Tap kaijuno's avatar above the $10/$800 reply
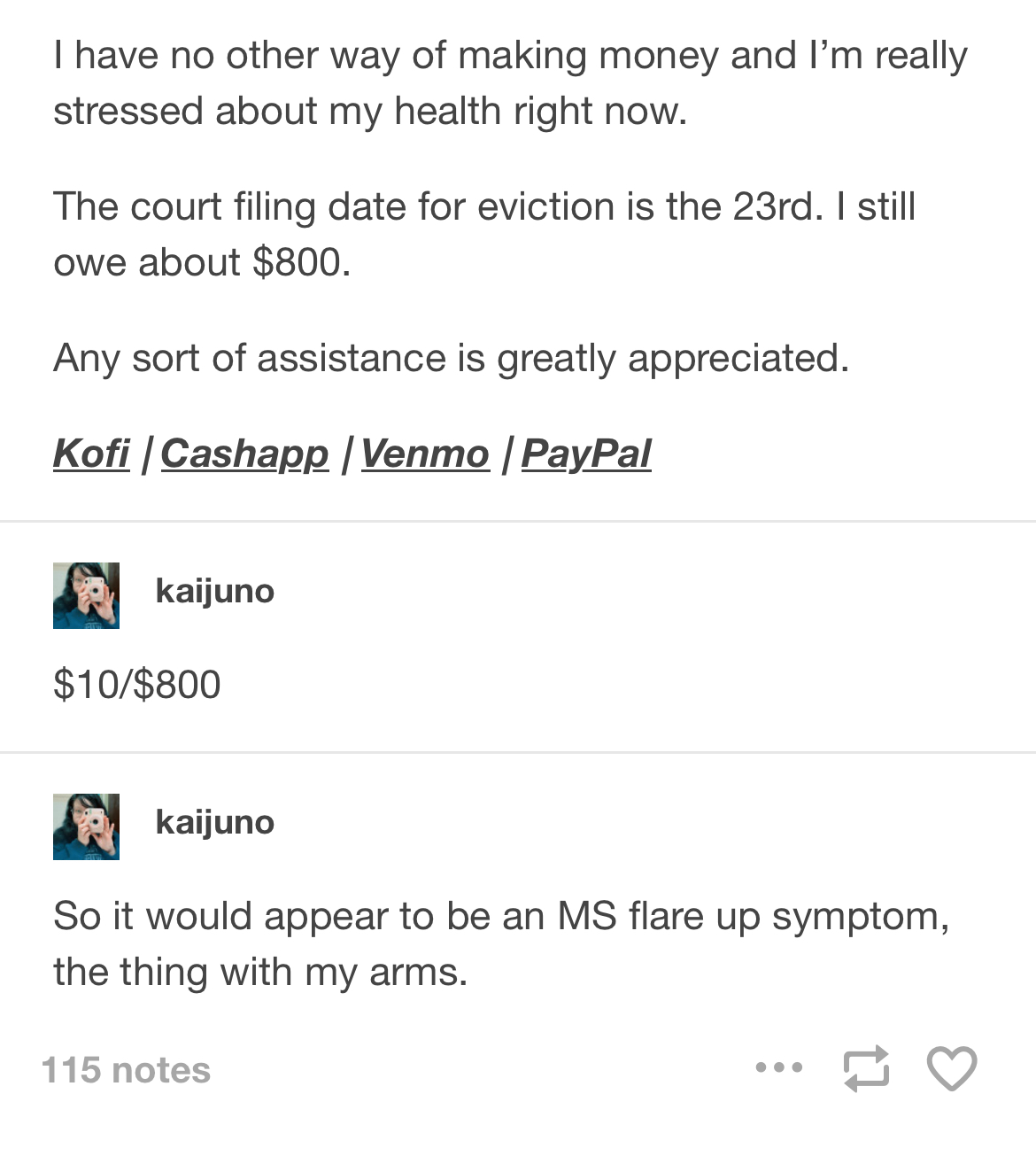Viewport: 1036px width, 1156px height. [86, 595]
